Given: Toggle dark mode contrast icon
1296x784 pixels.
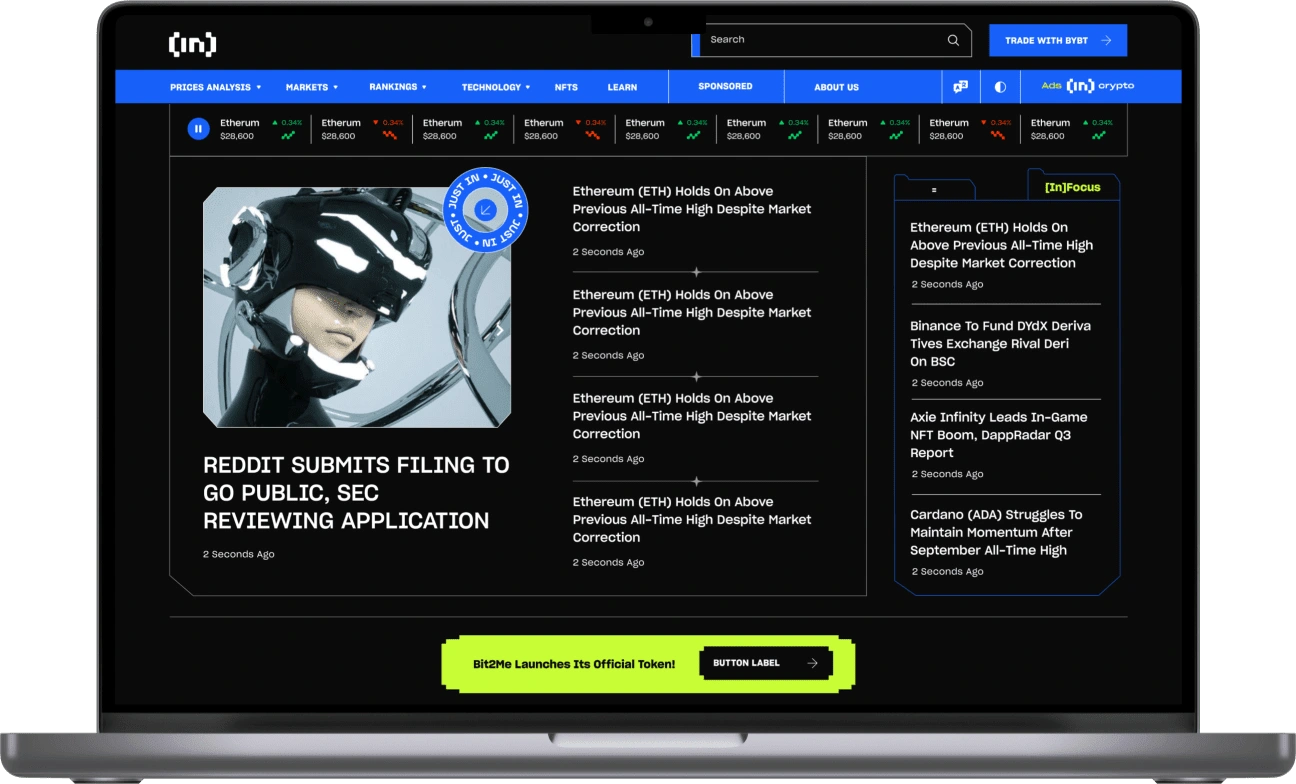Looking at the screenshot, I should pyautogui.click(x=1000, y=87).
